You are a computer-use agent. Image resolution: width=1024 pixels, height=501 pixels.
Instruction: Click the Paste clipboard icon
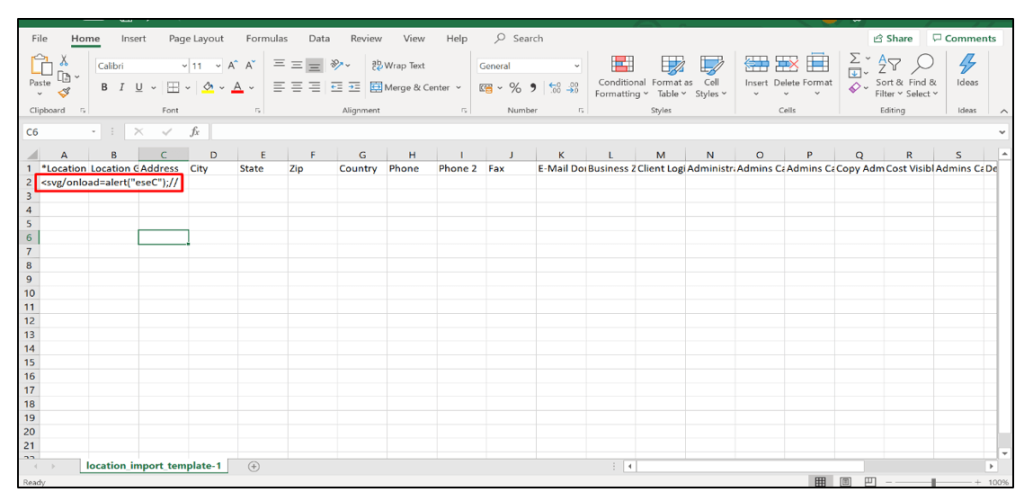pos(41,65)
